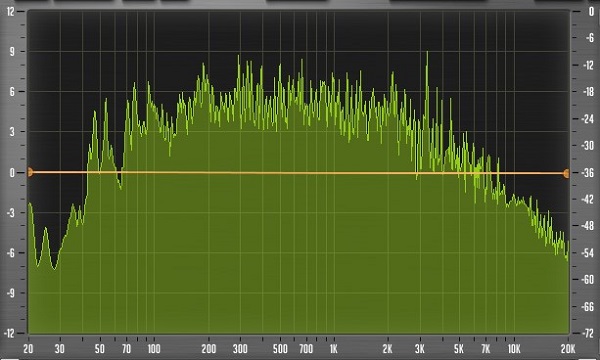
Task: Click the 0 gain label on left scale
Action: (x=11, y=173)
